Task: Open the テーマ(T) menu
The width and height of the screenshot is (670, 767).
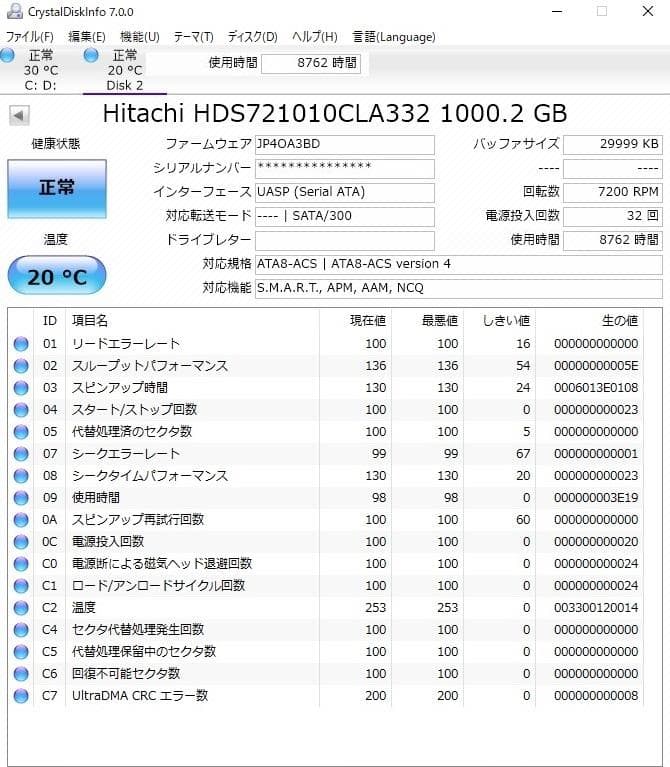Action: [x=194, y=37]
